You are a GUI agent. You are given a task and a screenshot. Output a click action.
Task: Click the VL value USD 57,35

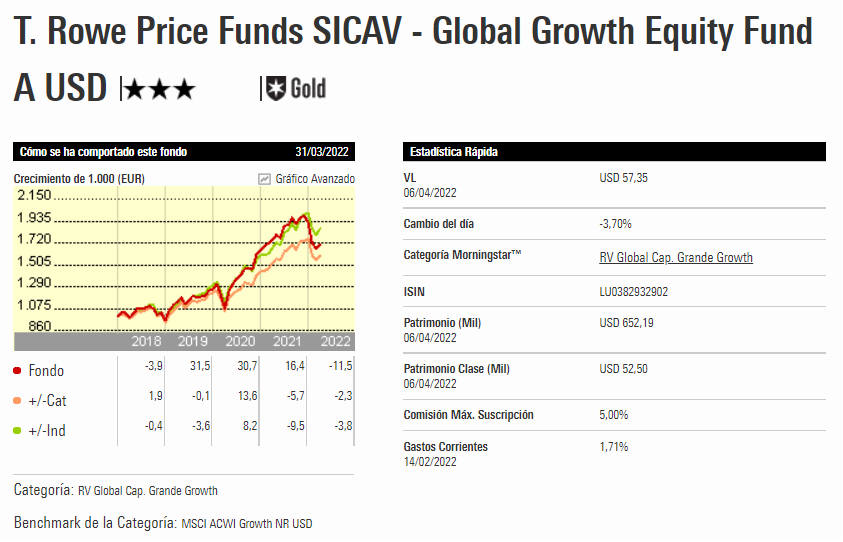624,177
